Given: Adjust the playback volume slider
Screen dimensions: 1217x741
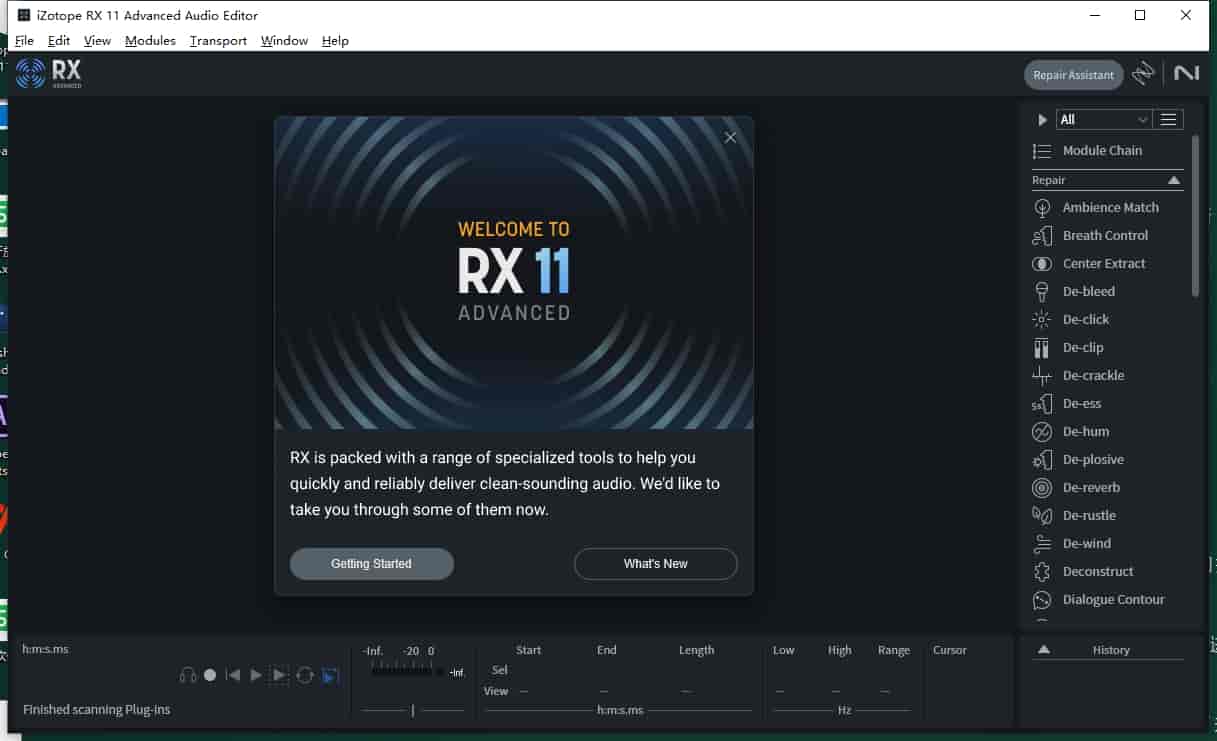Looking at the screenshot, I should (413, 709).
